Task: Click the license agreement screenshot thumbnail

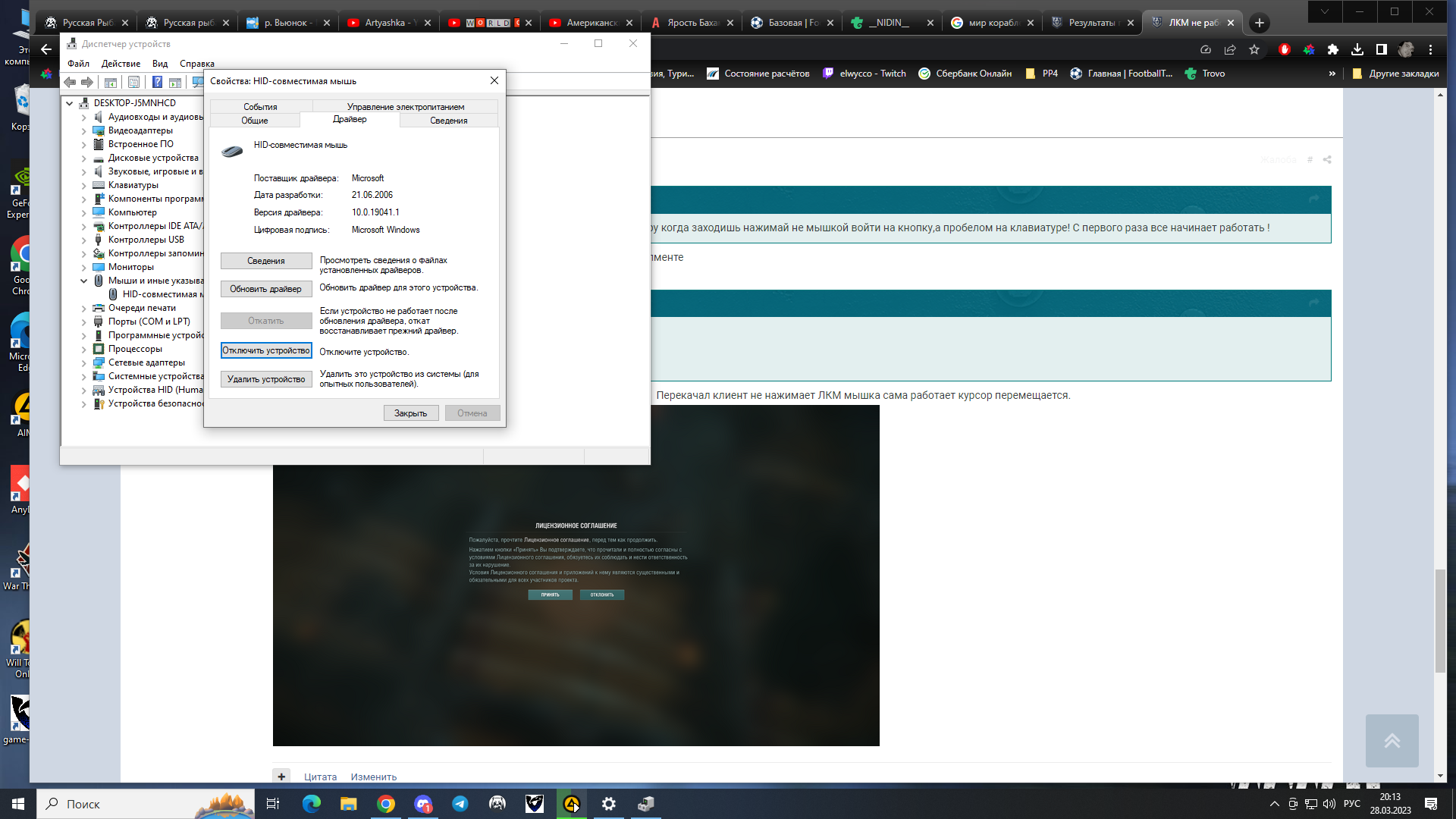Action: 576,576
